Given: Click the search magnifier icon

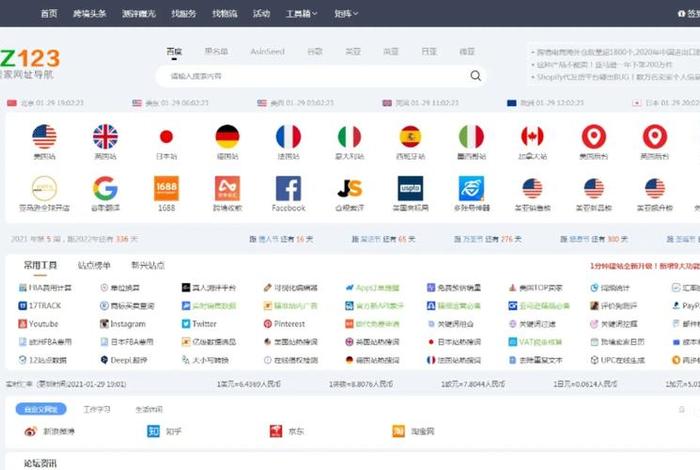Looking at the screenshot, I should [476, 76].
